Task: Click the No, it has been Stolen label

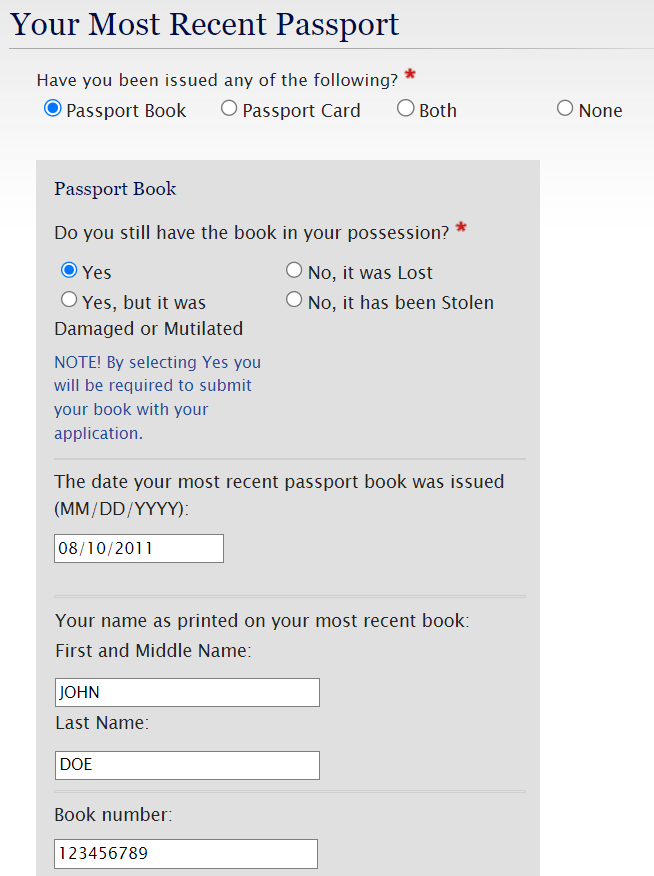Action: tap(400, 303)
